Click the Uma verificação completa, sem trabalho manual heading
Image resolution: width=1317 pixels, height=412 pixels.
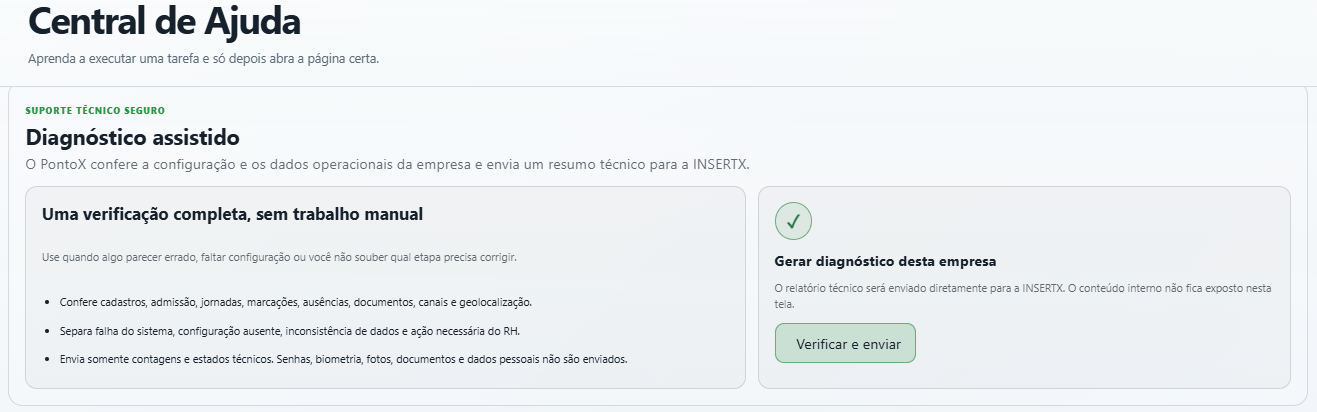coord(232,214)
